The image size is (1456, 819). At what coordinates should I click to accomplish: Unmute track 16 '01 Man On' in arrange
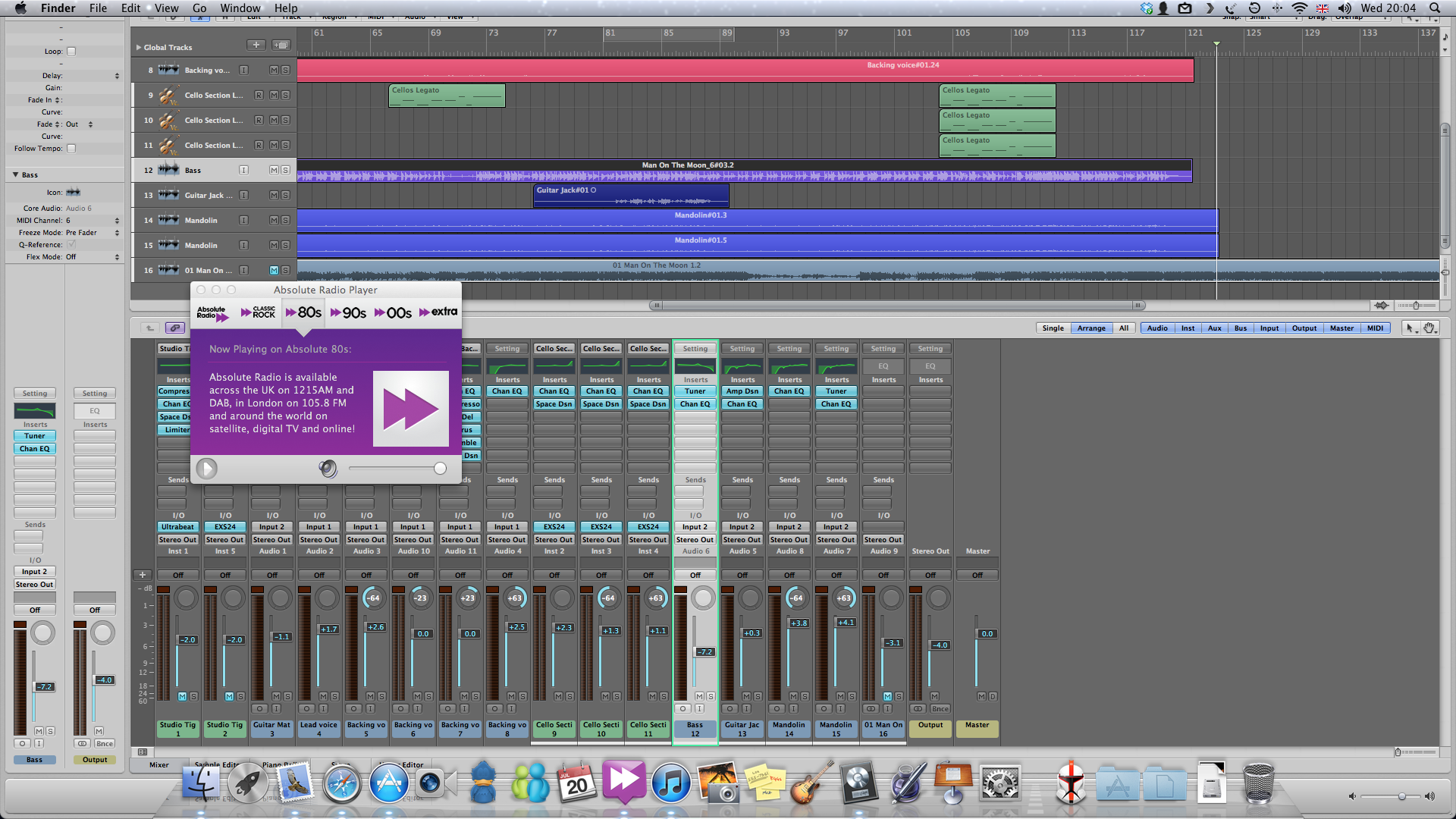(274, 271)
